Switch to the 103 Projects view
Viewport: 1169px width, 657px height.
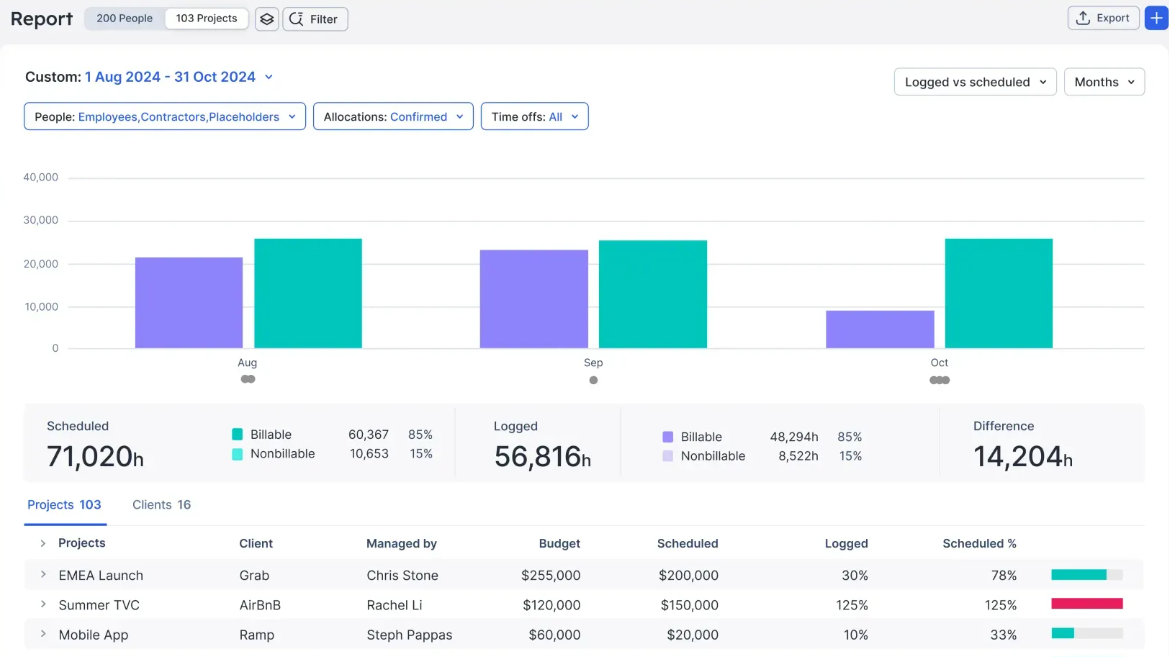click(x=207, y=18)
